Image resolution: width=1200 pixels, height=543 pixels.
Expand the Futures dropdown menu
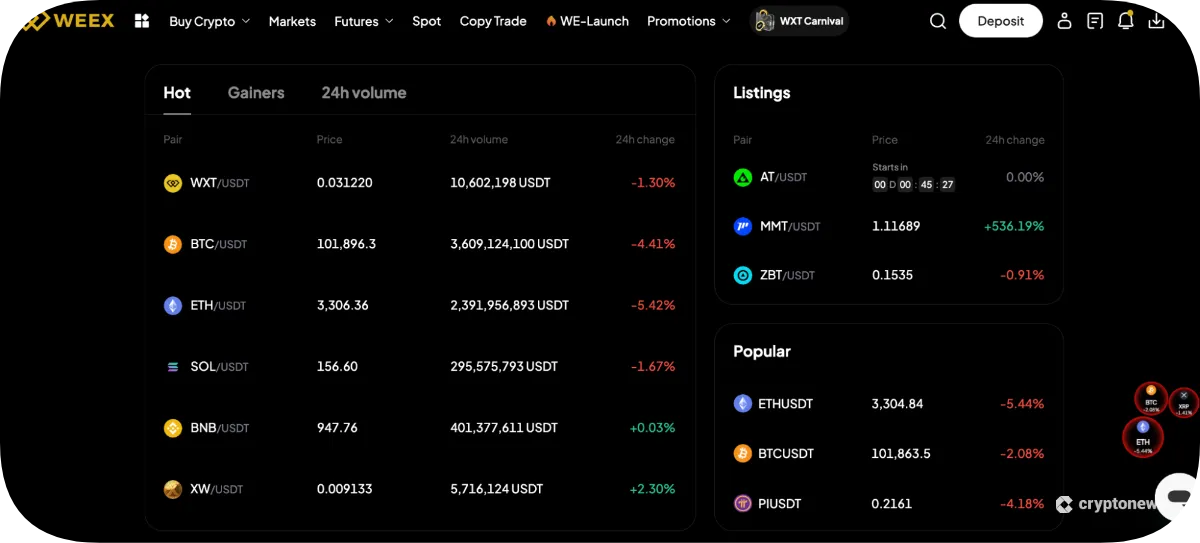[x=364, y=21]
